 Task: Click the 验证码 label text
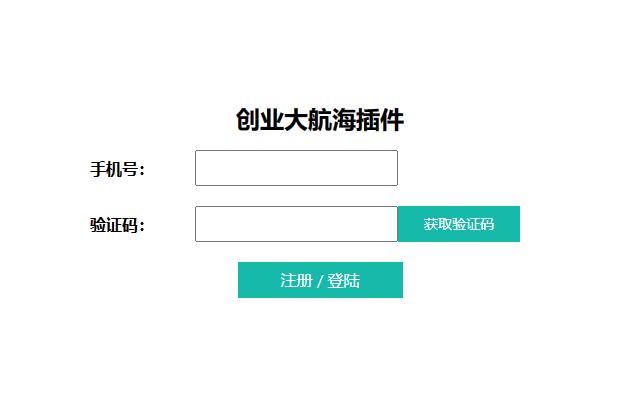coord(117,225)
